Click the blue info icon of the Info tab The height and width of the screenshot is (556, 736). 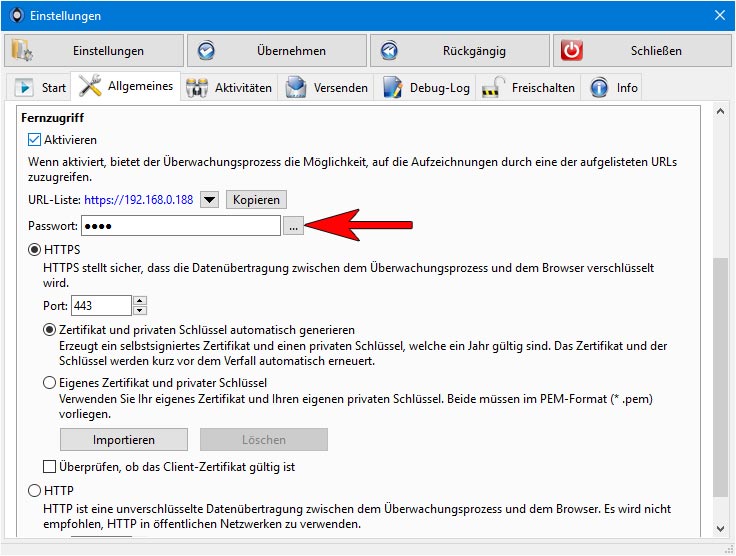pyautogui.click(x=599, y=88)
